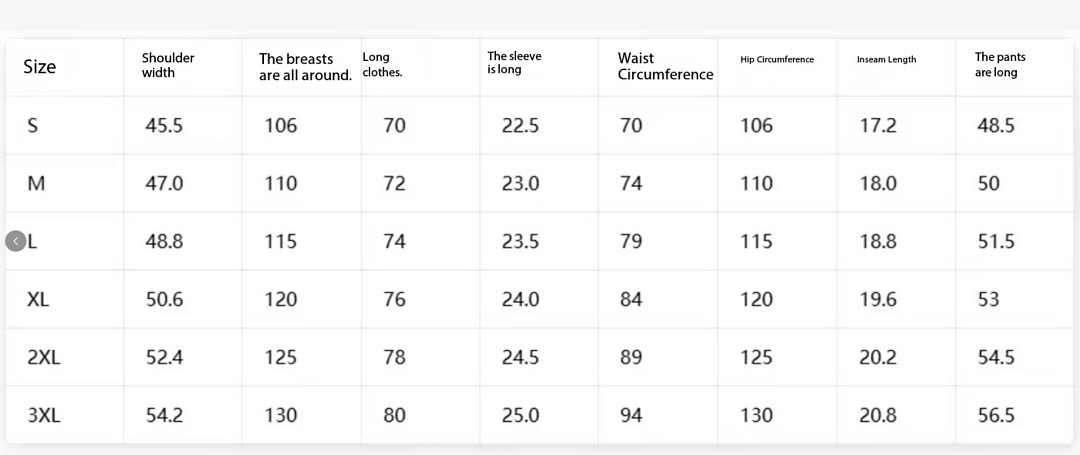The height and width of the screenshot is (455, 1080).
Task: Click the Waist Circumference header
Action: coord(665,67)
